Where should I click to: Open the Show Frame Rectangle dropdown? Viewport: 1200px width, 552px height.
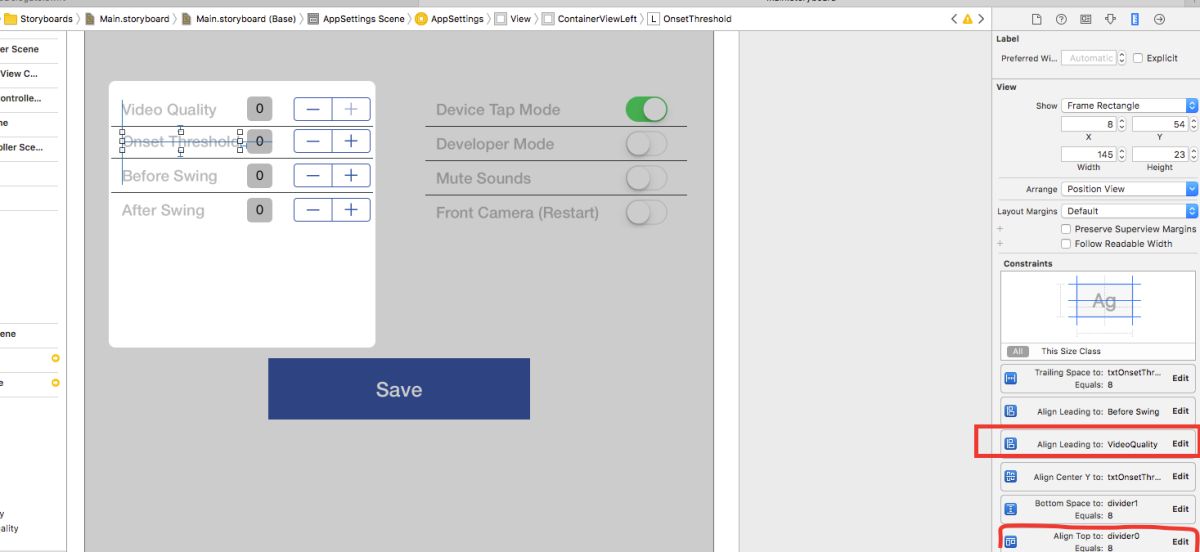[1129, 105]
